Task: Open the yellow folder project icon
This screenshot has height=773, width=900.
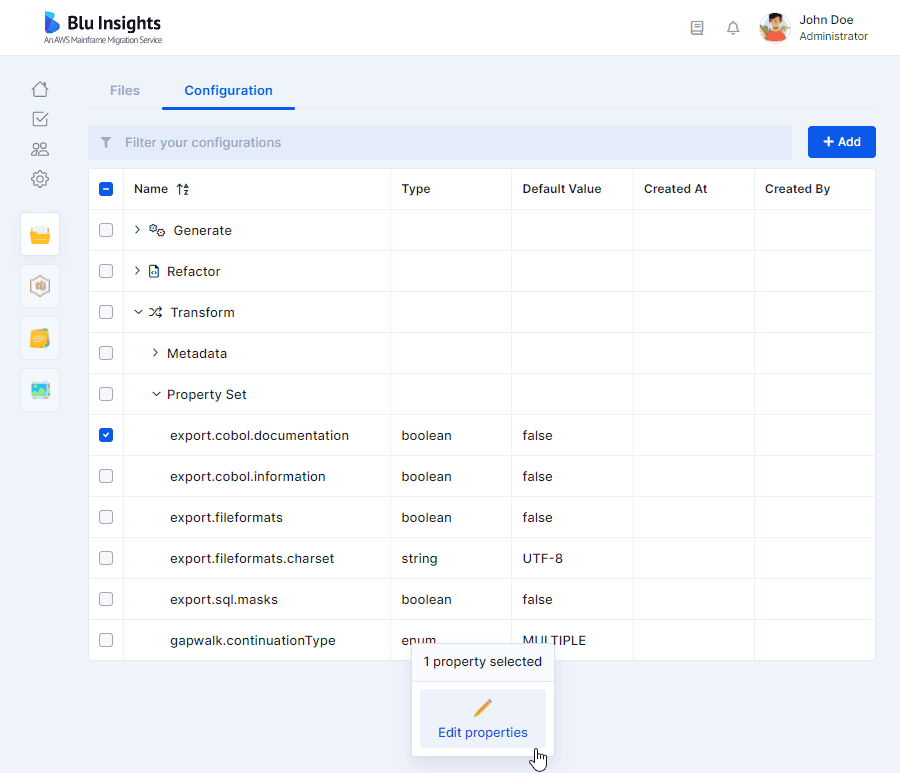Action: click(40, 234)
